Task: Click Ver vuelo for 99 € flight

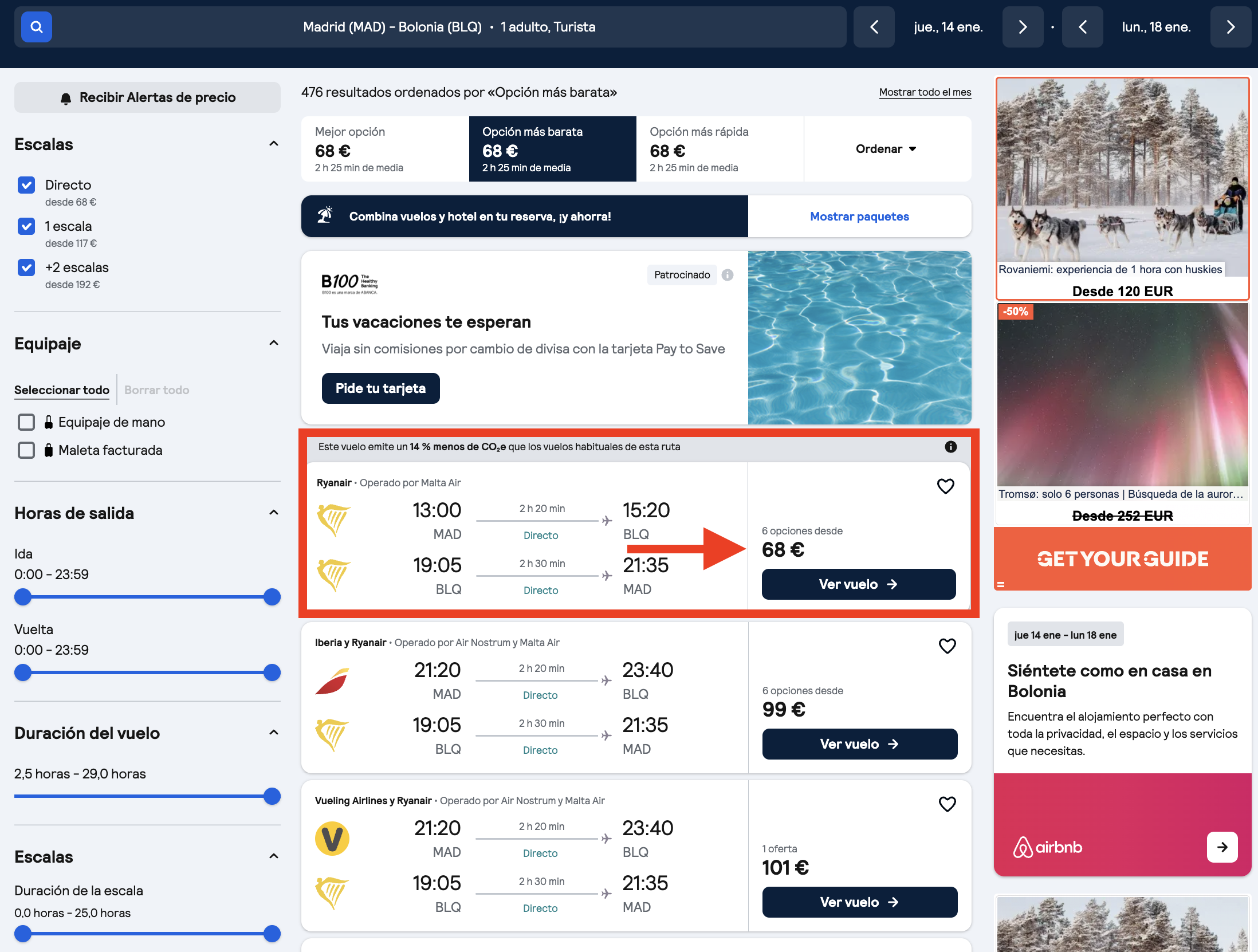Action: point(859,744)
